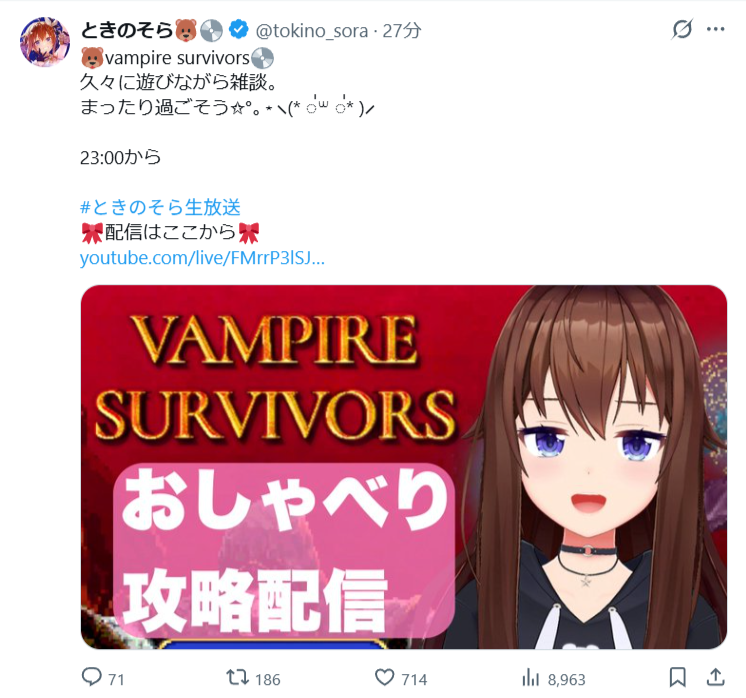Open the three-dot more options menu
Viewport: 746px width, 698px height.
click(x=716, y=29)
